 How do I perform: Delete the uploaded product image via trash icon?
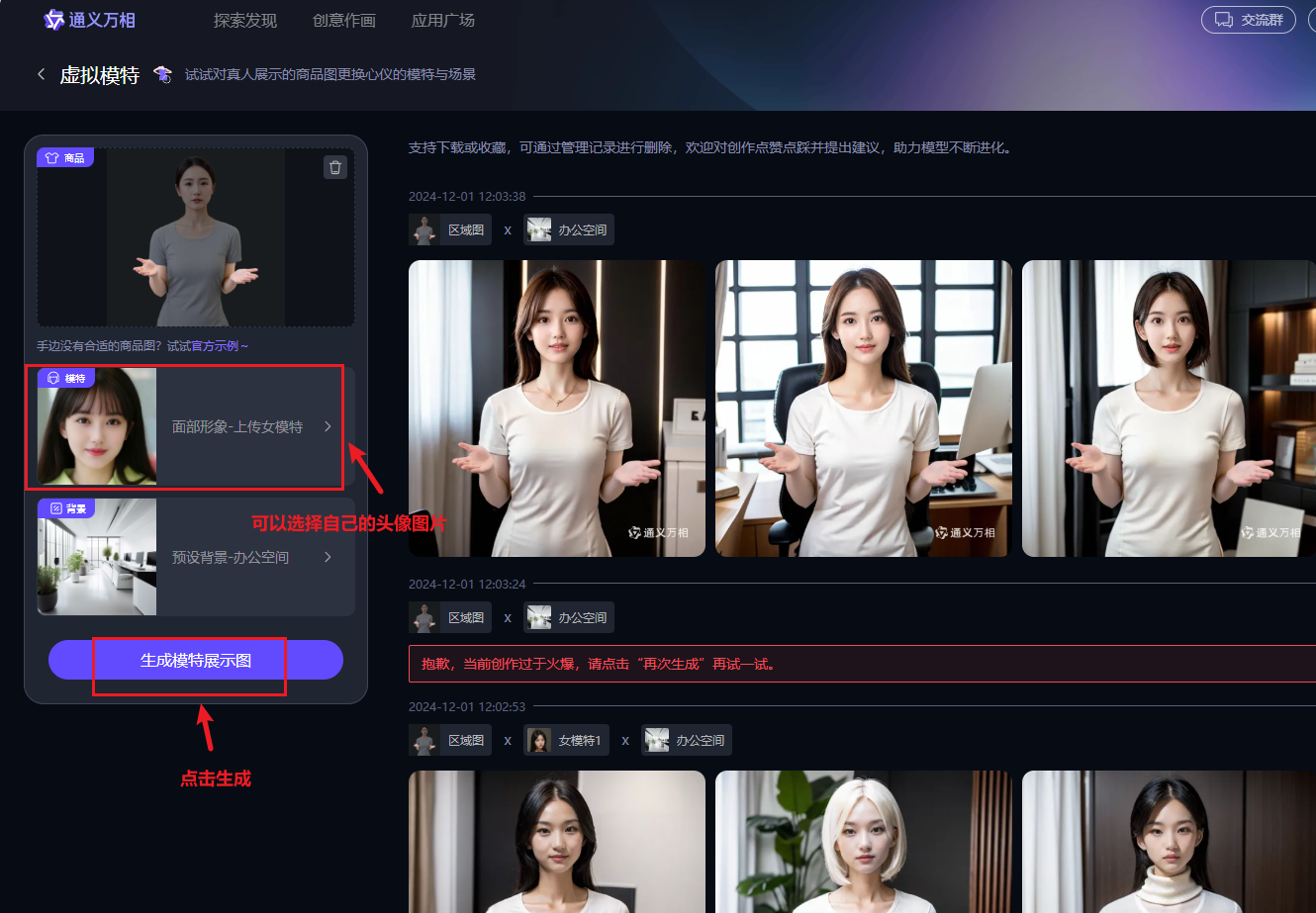[x=335, y=167]
